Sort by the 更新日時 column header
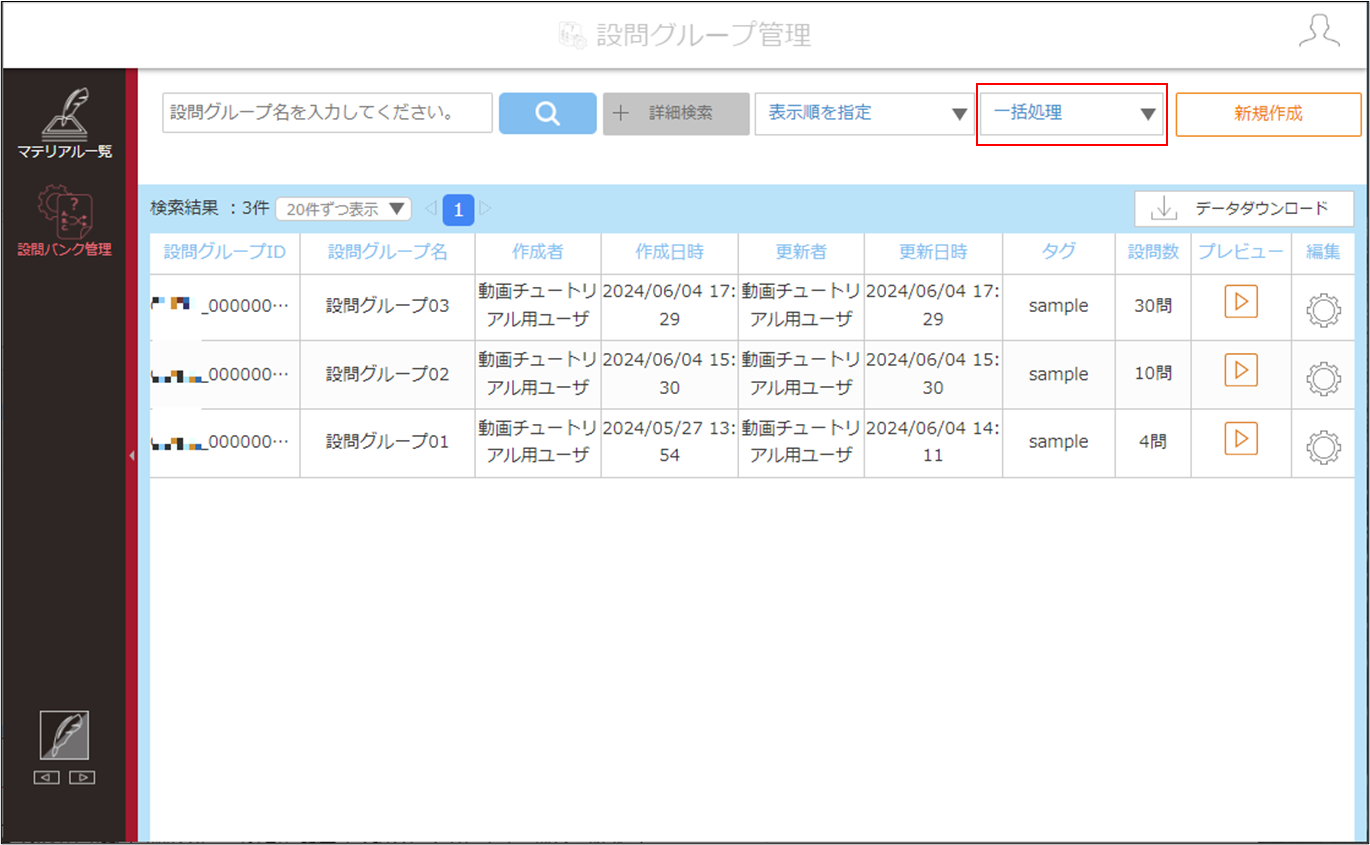This screenshot has width=1370, height=845. 933,252
